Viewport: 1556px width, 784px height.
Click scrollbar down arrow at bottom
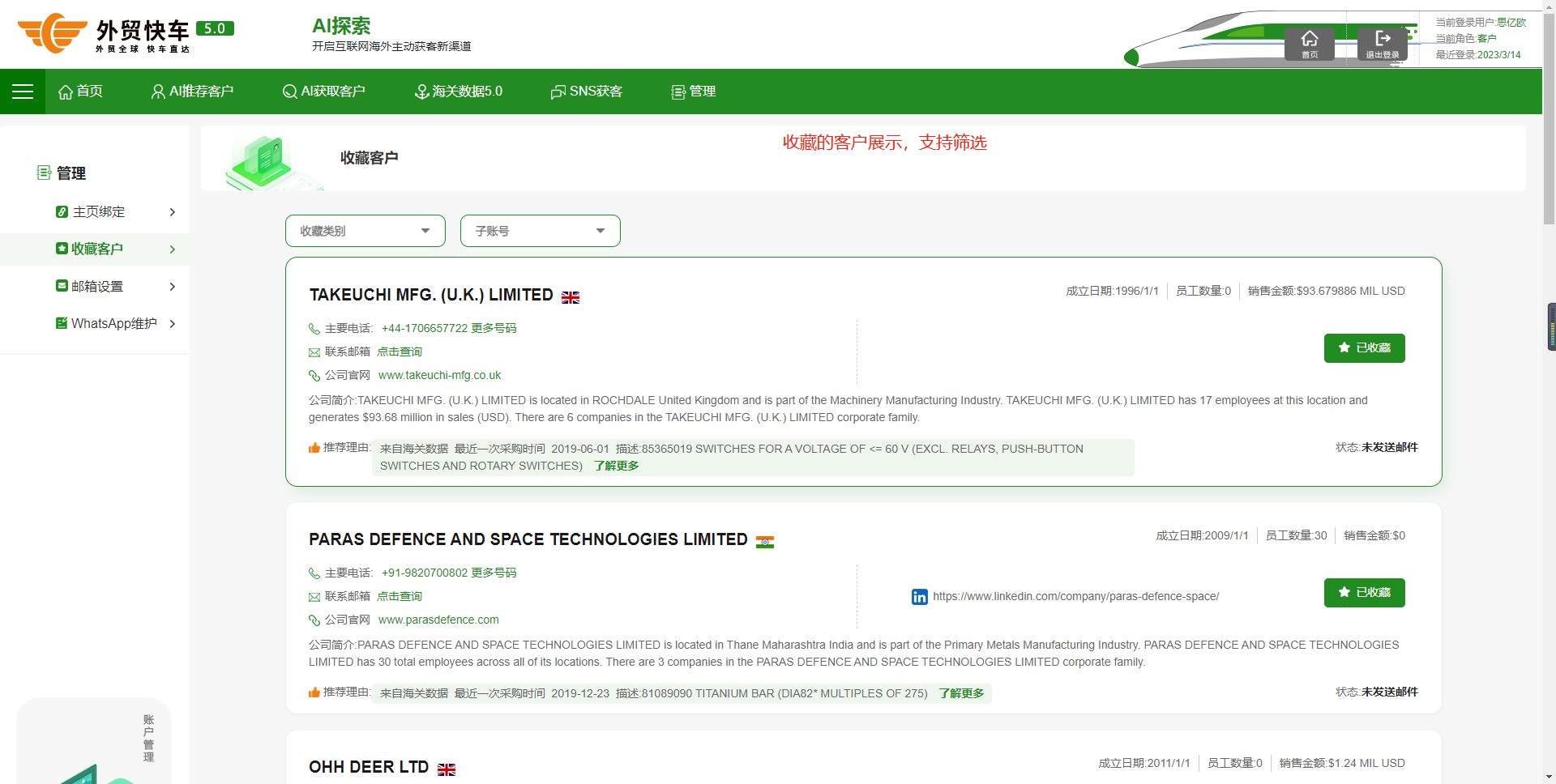coord(1550,777)
